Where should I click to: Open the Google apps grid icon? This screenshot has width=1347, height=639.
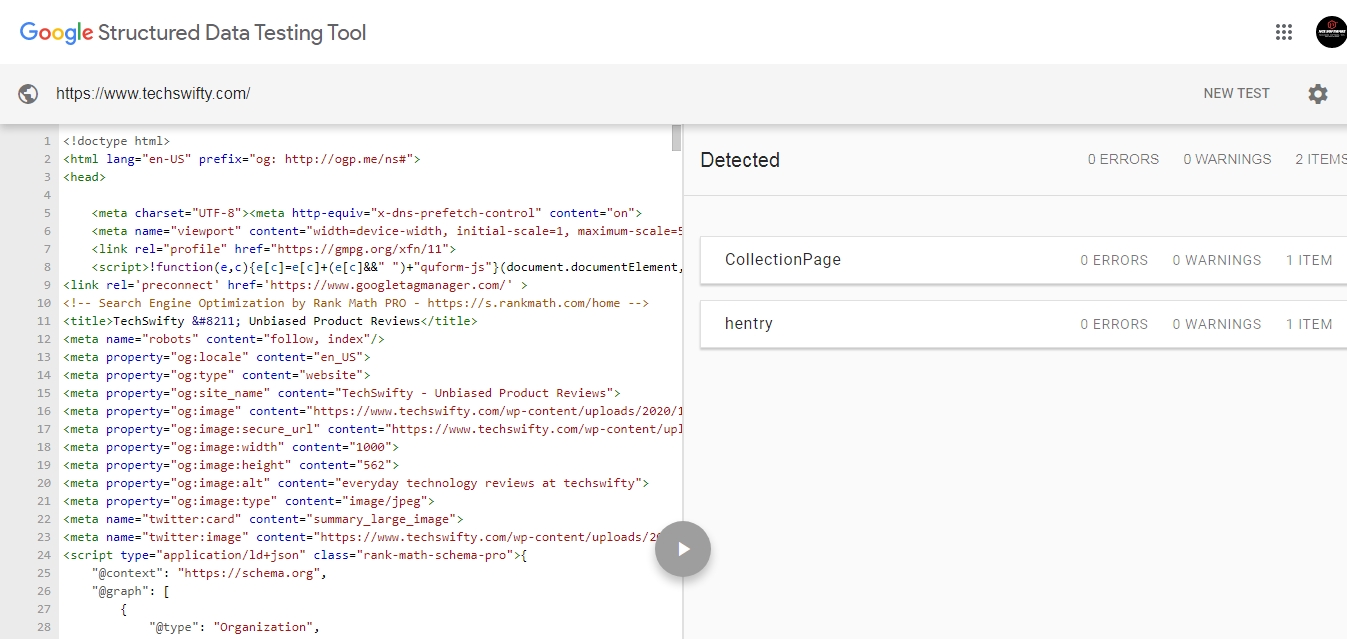[1284, 32]
